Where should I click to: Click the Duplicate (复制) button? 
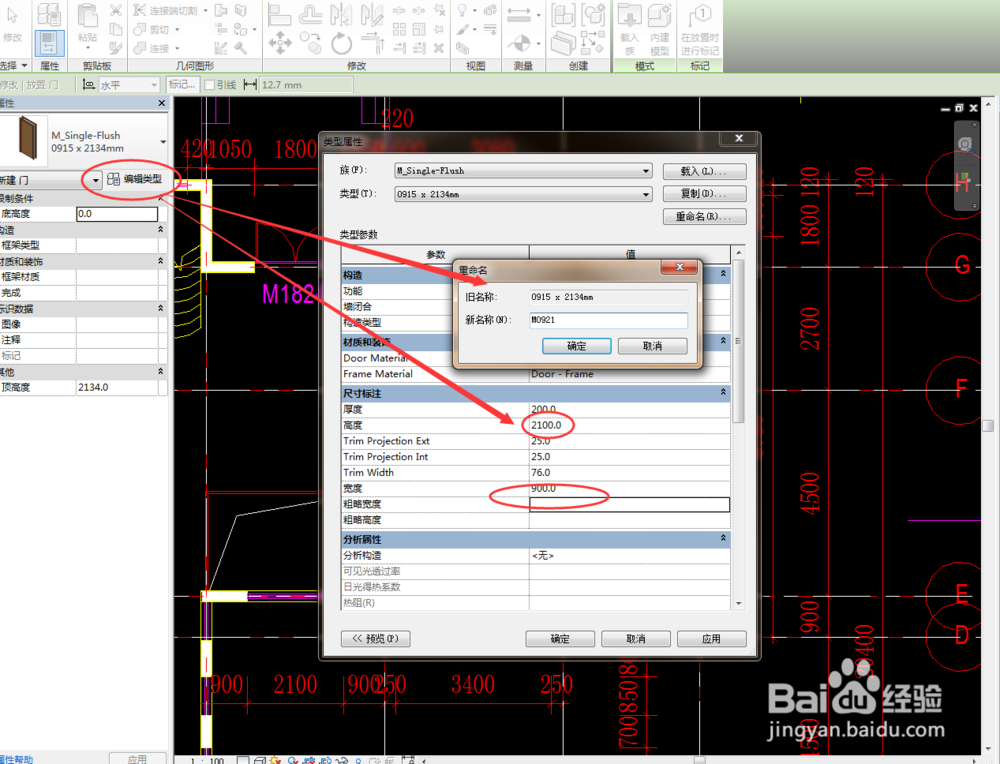(704, 193)
